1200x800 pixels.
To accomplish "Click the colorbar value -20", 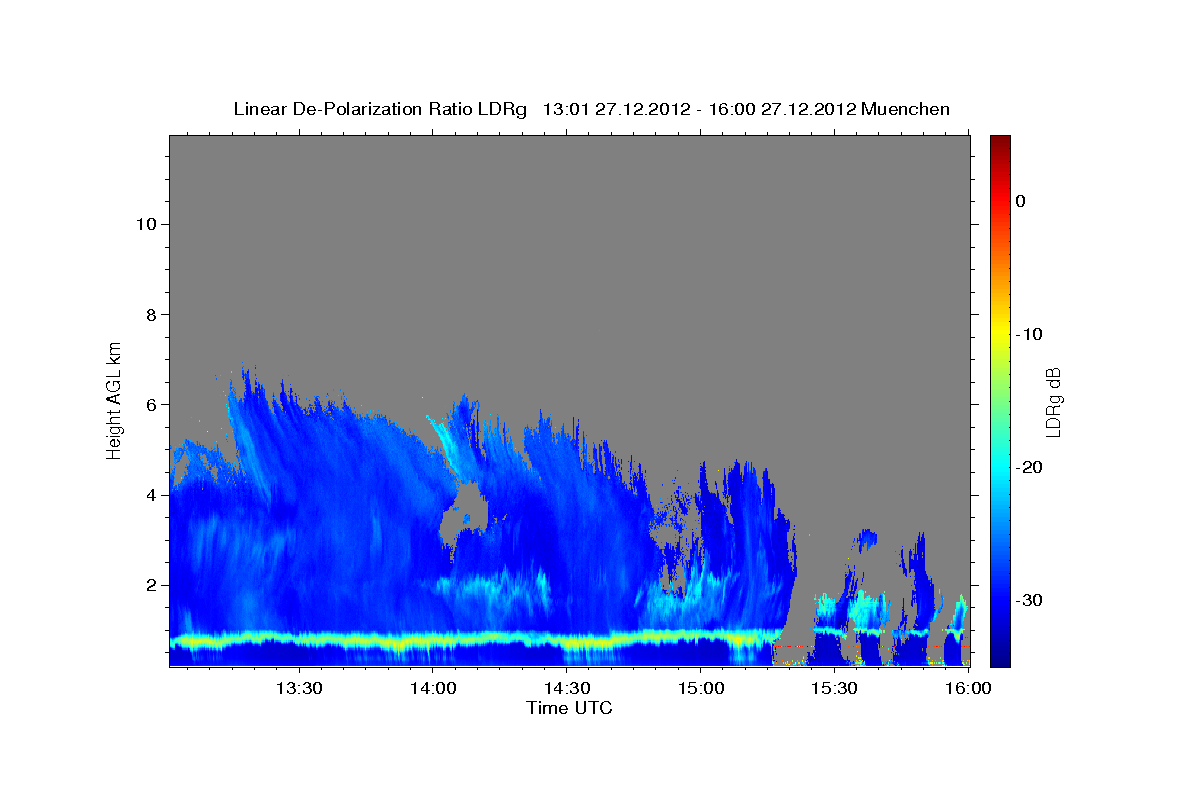I will (x=1030, y=467).
